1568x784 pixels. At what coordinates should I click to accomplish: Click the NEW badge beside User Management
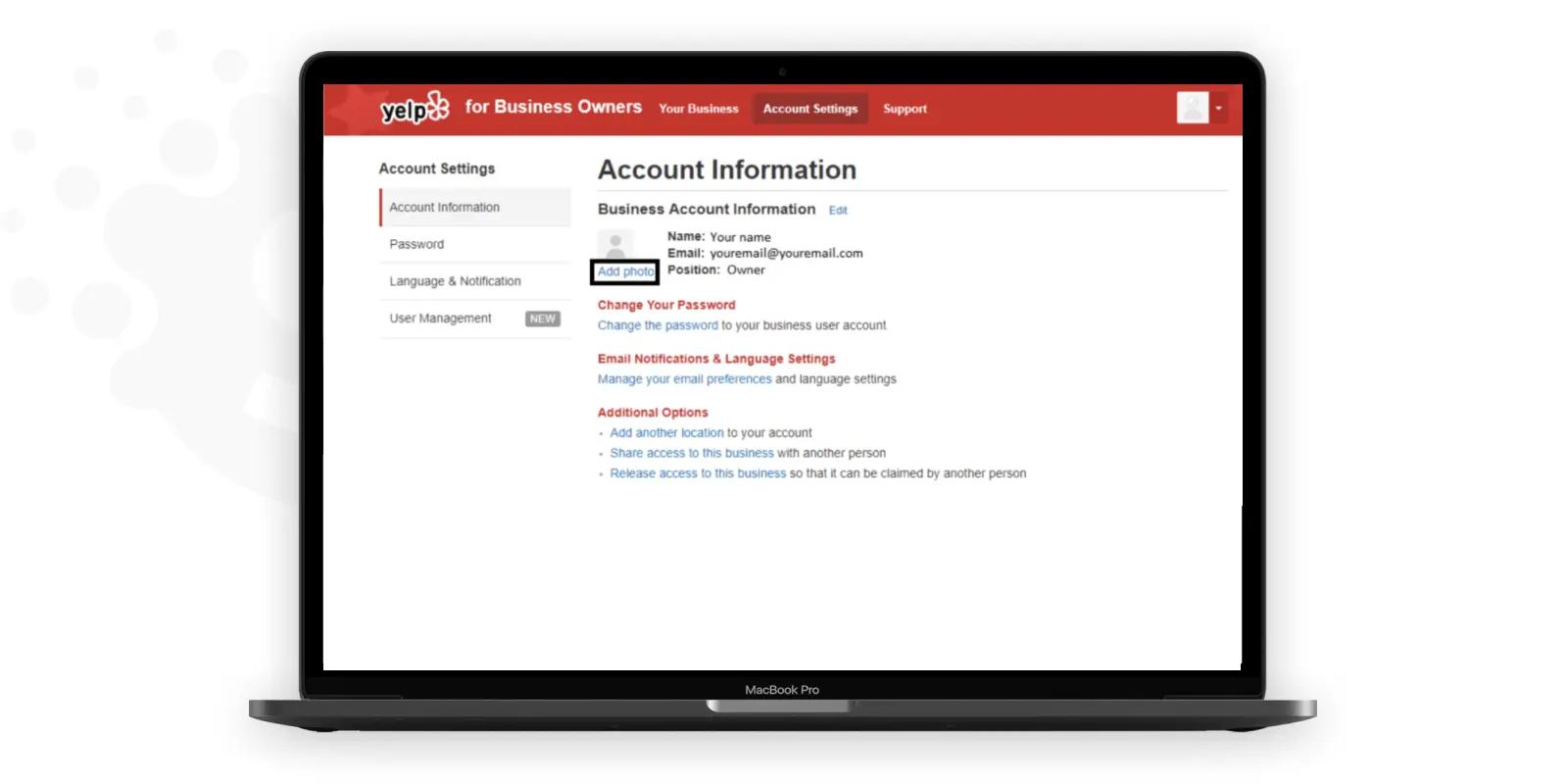[543, 318]
